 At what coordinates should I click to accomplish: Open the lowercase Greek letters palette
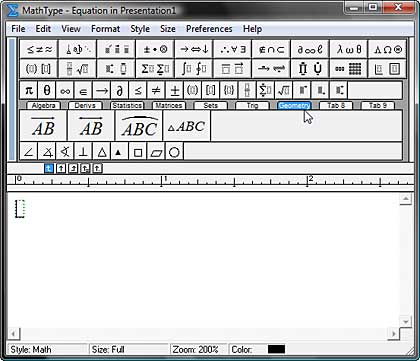(349, 49)
